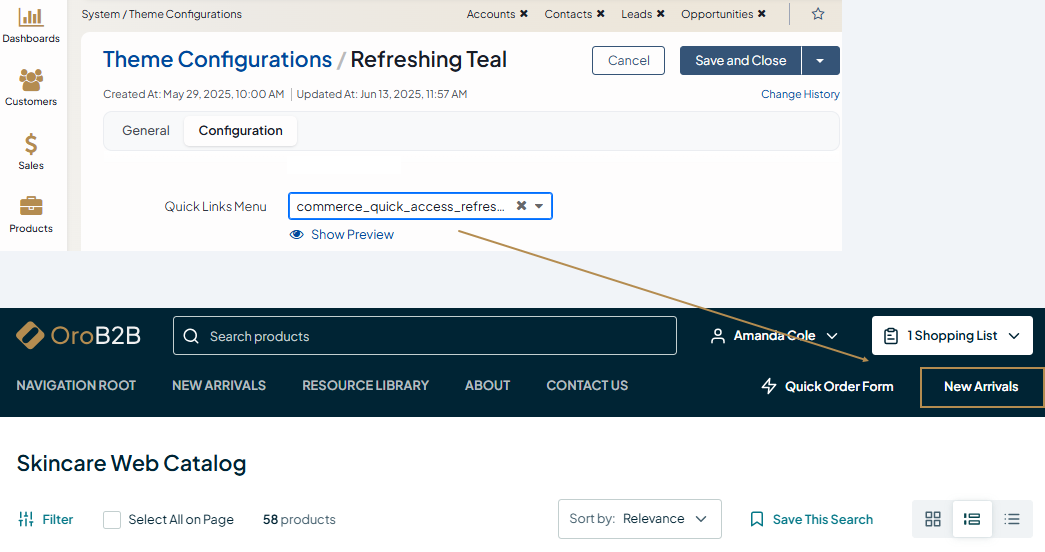Switch to the General tab
Screen dimensions: 1045x552
coord(146,131)
